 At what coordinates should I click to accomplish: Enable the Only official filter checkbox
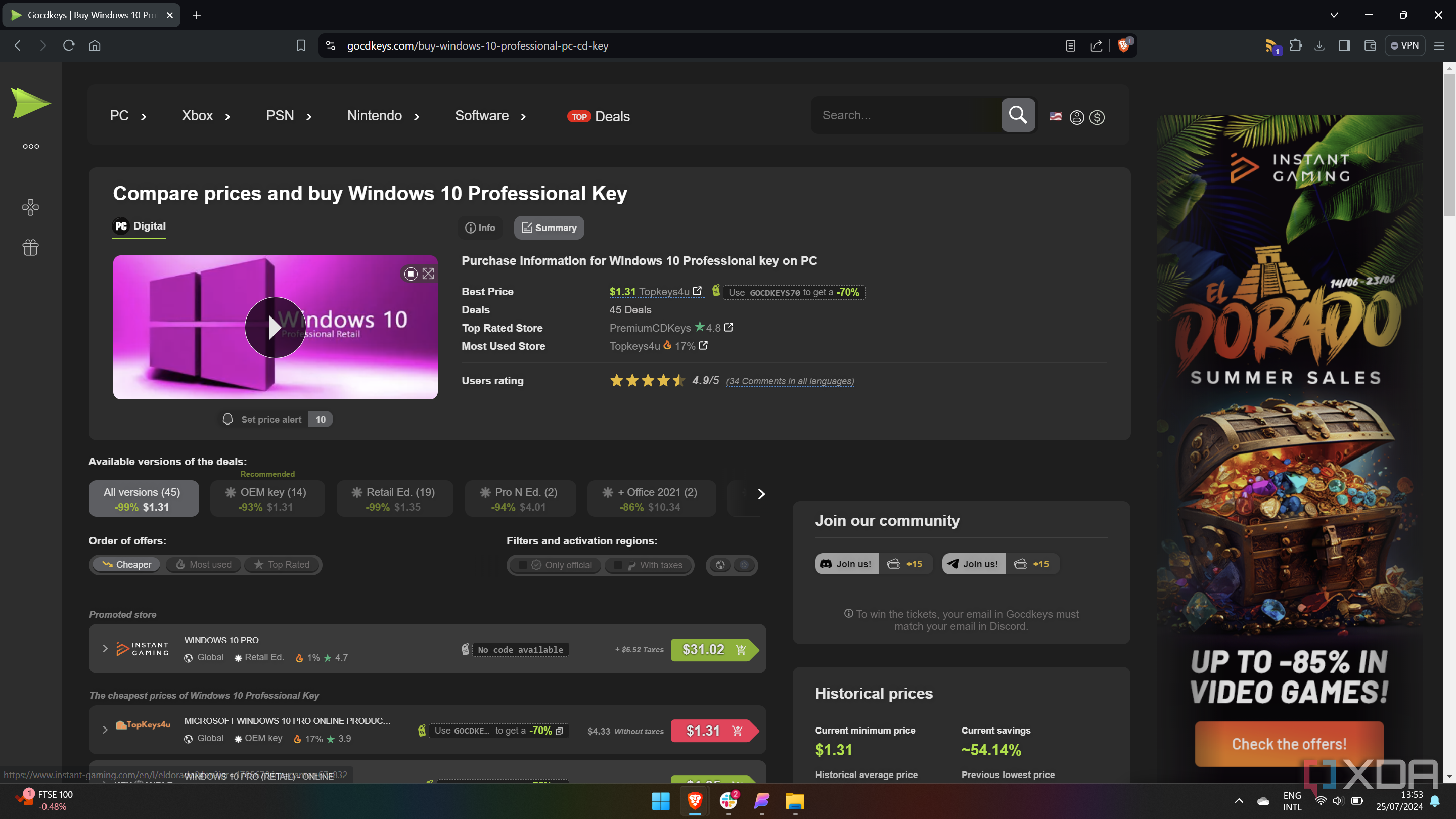tap(523, 564)
